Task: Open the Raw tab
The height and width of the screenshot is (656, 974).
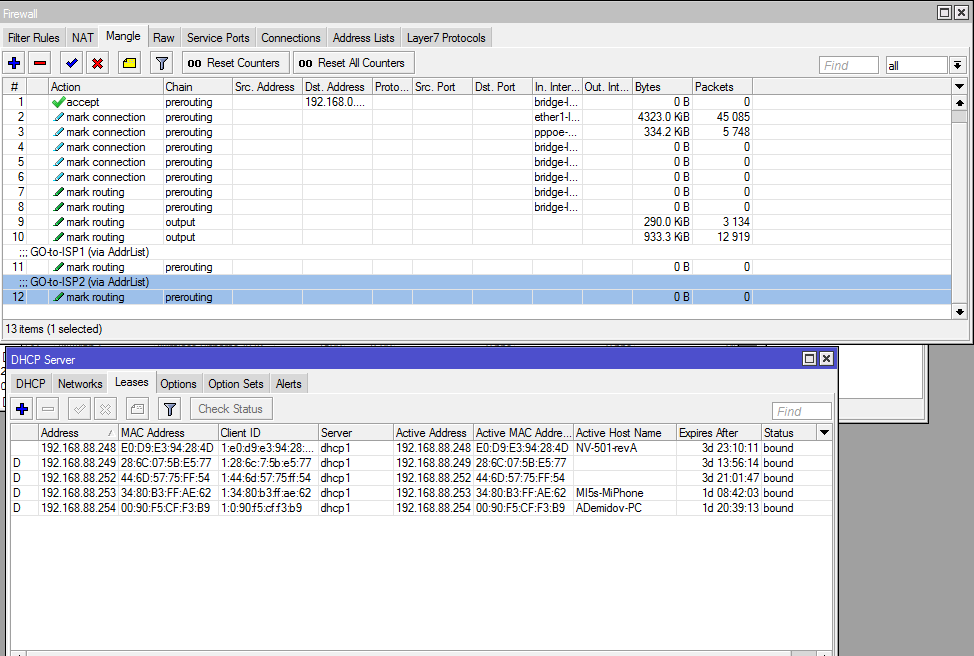Action: tap(164, 38)
